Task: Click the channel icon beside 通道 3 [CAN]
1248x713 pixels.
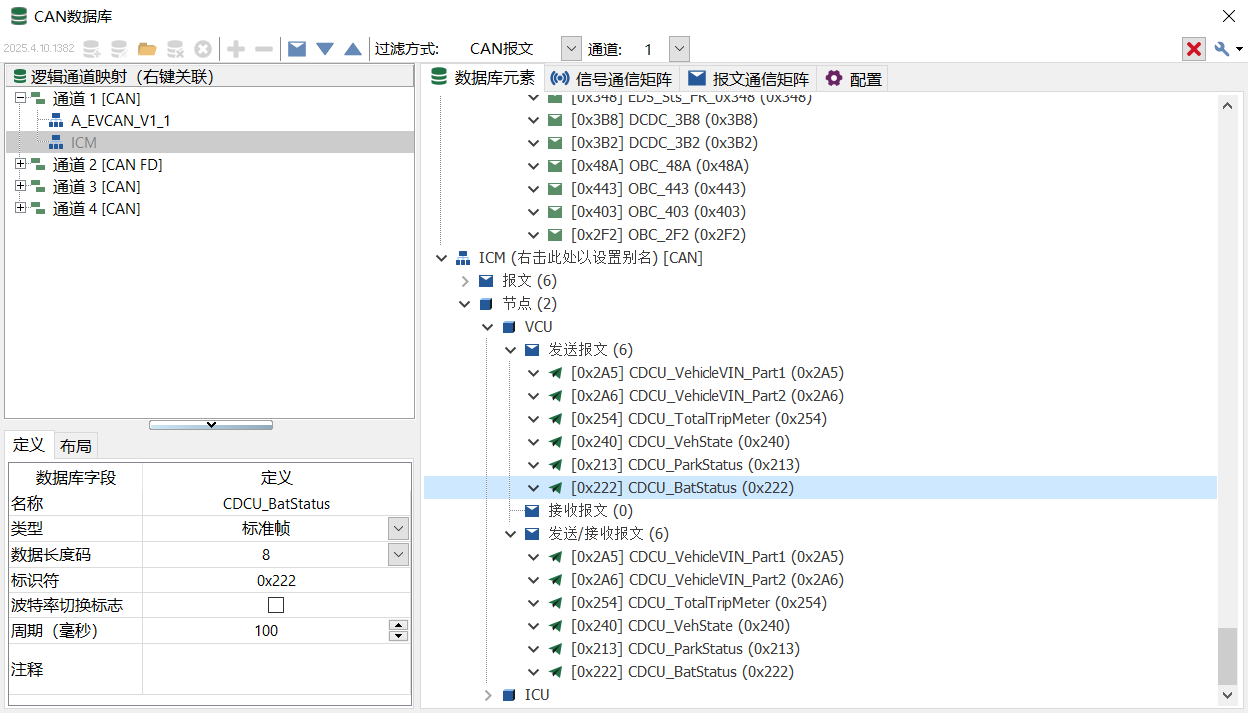Action: click(x=38, y=187)
